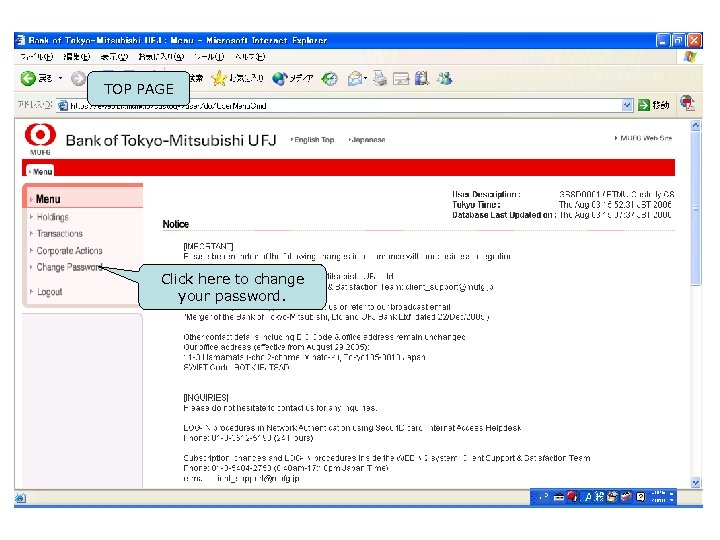
Task: Click the 'Tokyo Time:' label
Action: coord(476,204)
